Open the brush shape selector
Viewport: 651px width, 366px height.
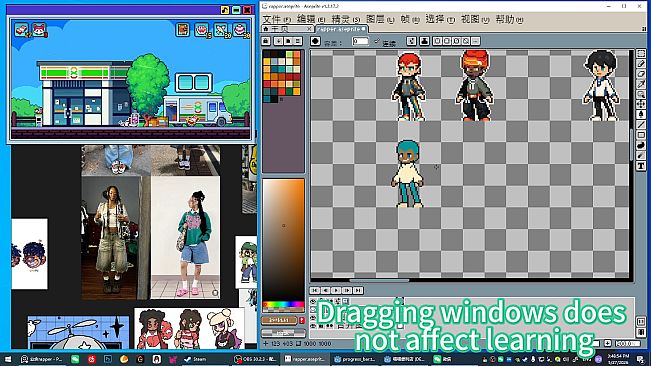click(x=315, y=41)
